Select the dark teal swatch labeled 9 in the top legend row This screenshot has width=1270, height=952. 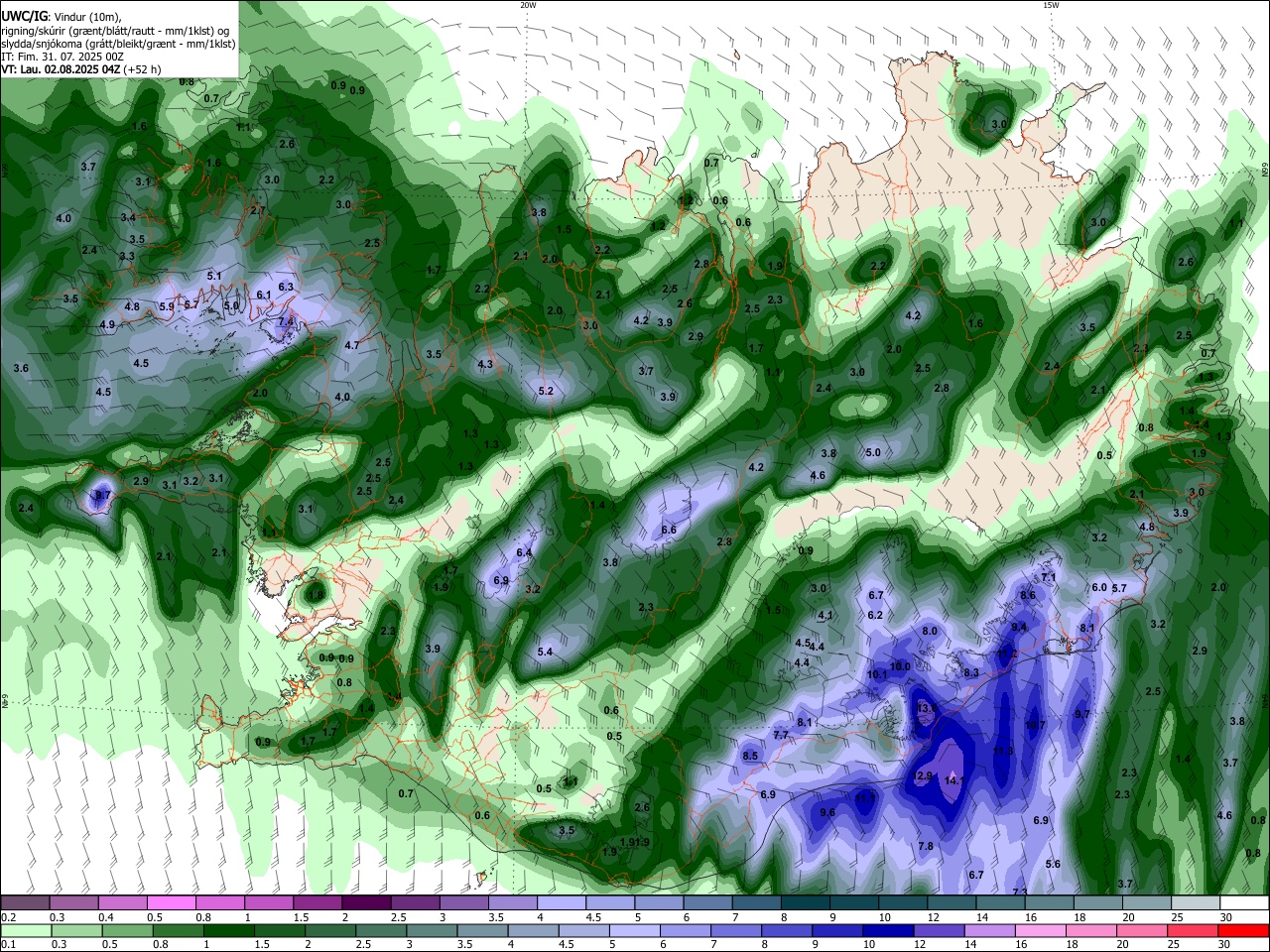pos(854,902)
